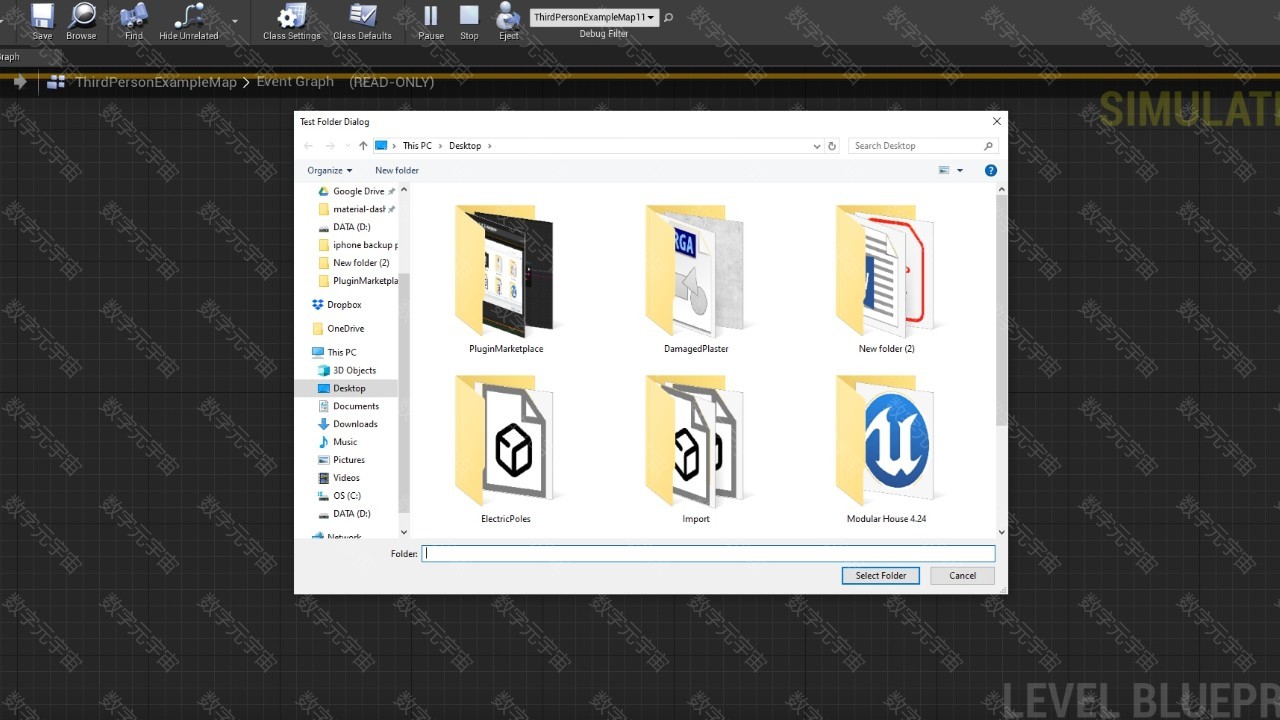Expand the Organize dropdown menu
Viewport: 1280px width, 720px height.
[x=329, y=171]
